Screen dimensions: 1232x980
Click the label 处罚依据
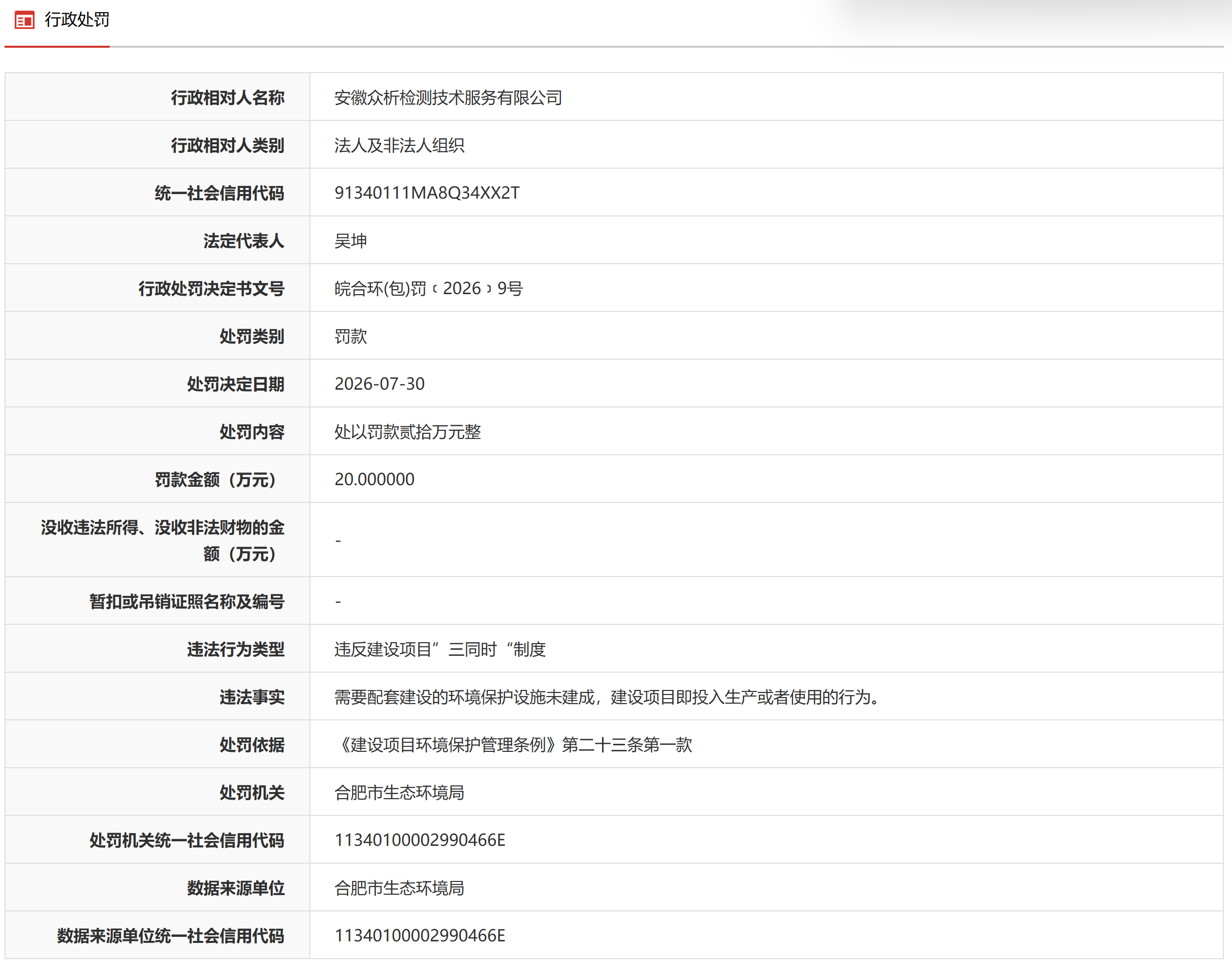[252, 745]
